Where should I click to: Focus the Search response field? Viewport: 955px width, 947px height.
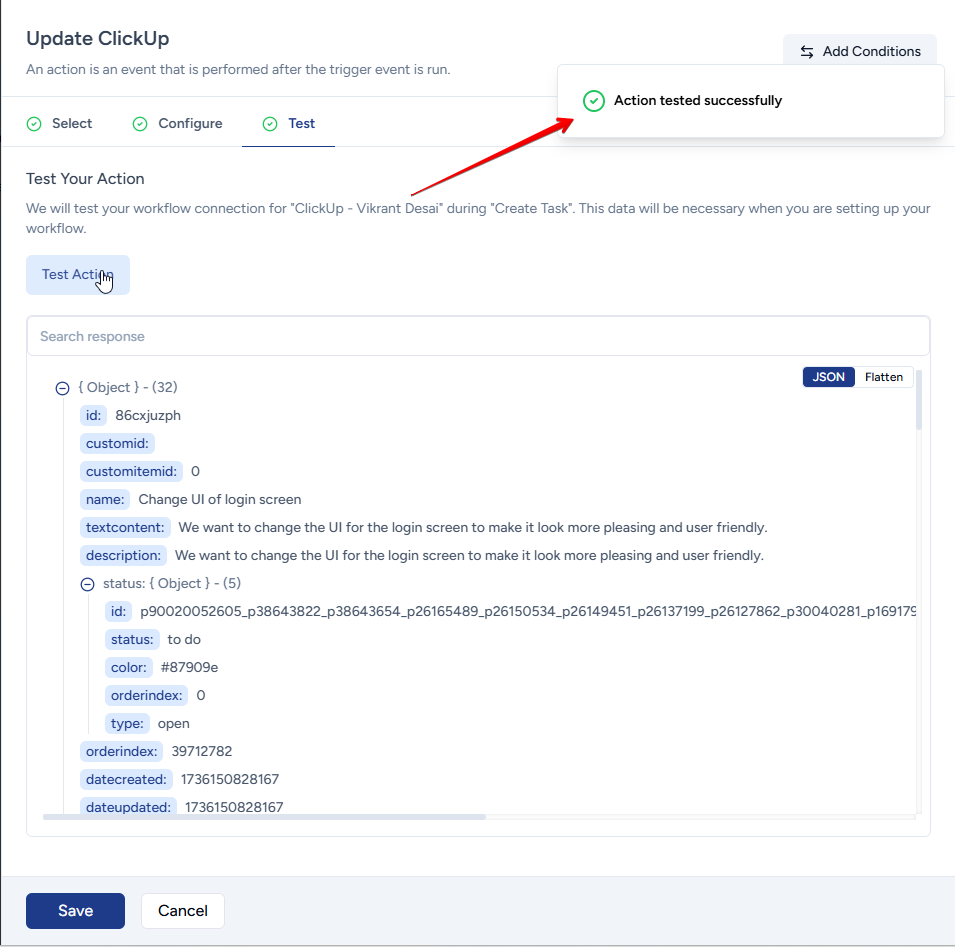coord(478,337)
